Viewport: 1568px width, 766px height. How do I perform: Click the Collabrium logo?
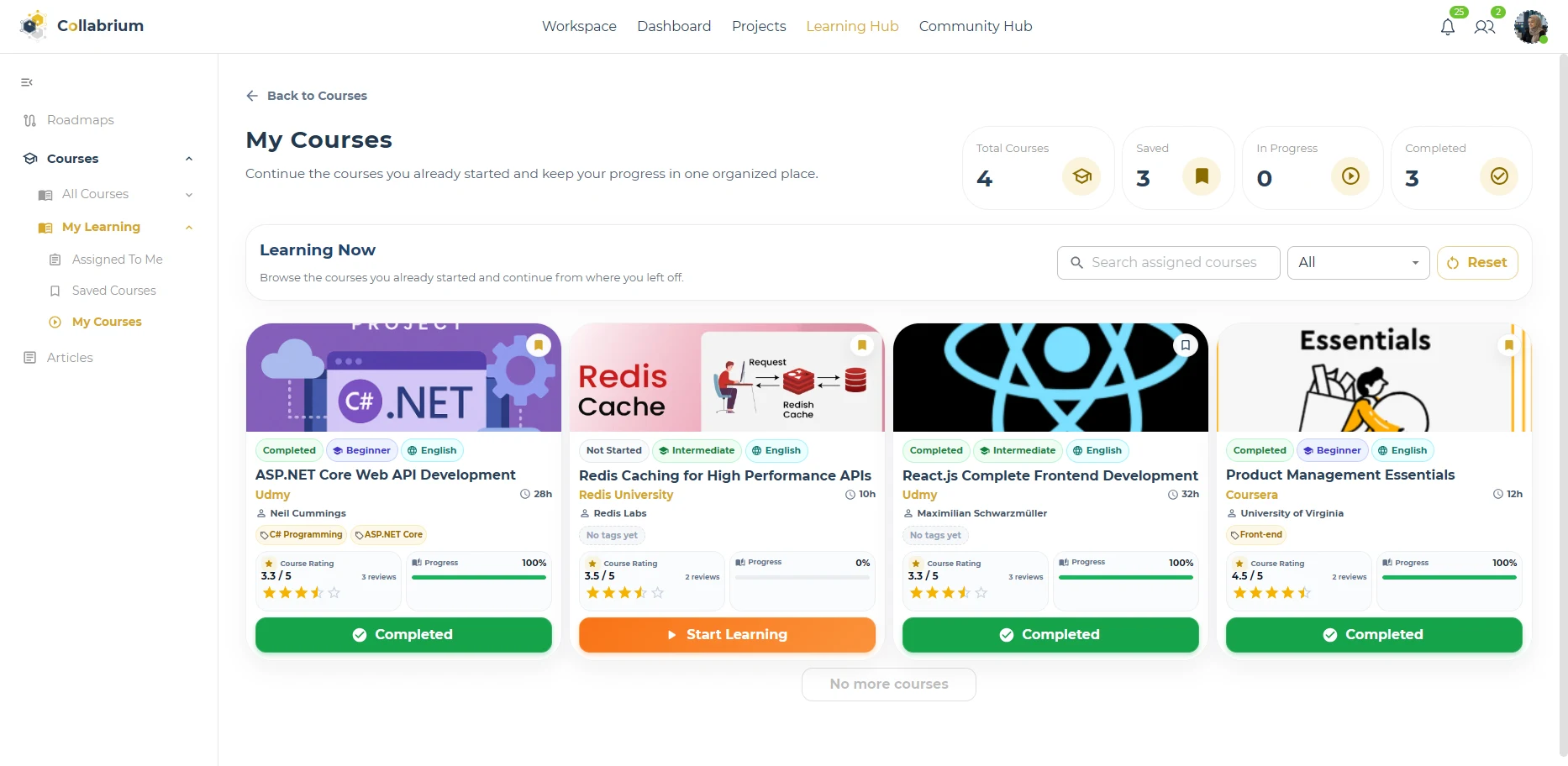click(82, 26)
